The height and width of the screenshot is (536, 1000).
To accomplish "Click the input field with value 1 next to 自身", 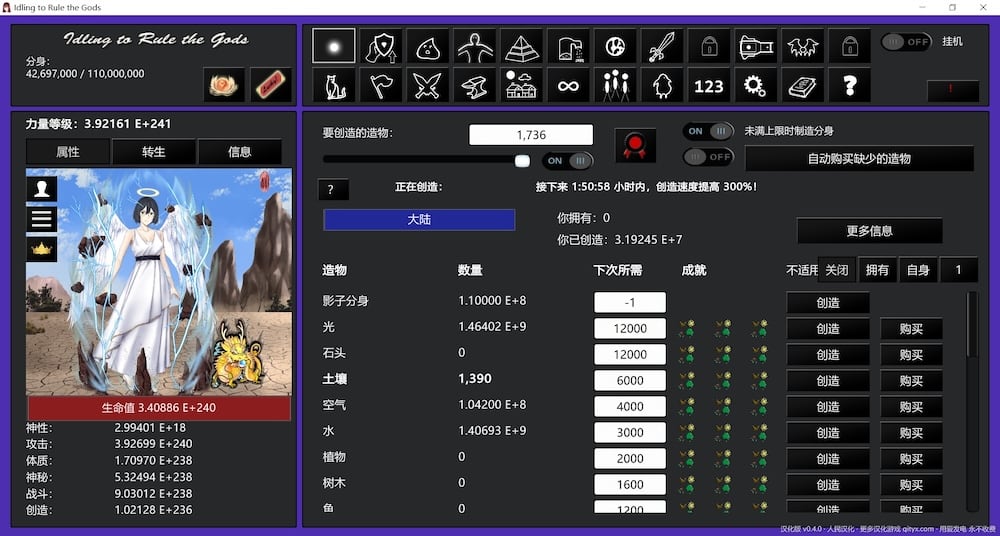I will [x=959, y=270].
